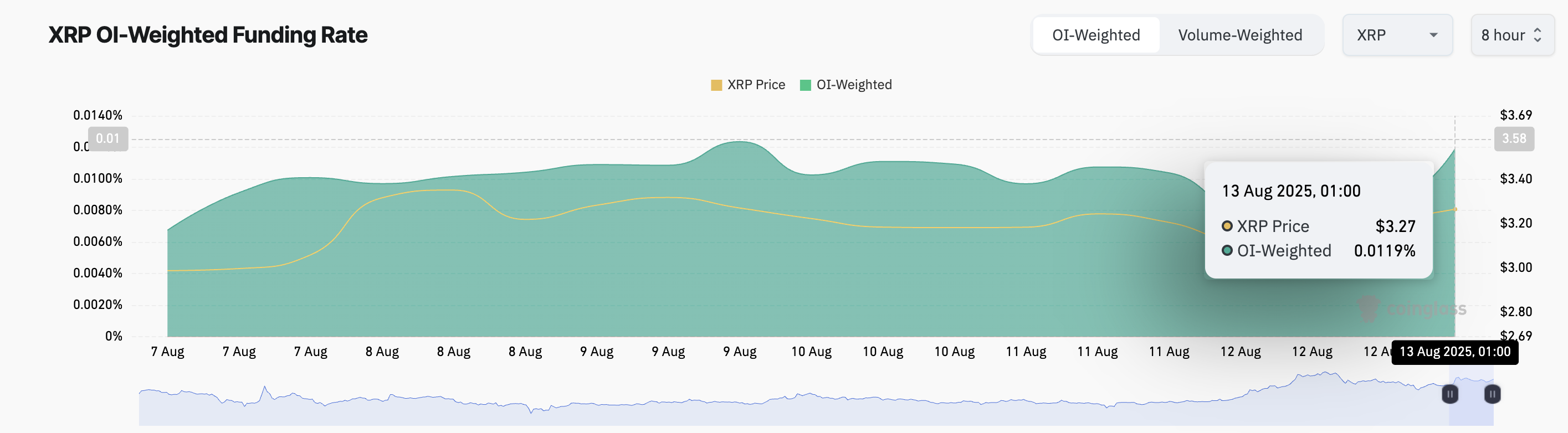Click the funding rate peak at 9 Aug
The width and height of the screenshot is (1568, 433).
pos(739,142)
